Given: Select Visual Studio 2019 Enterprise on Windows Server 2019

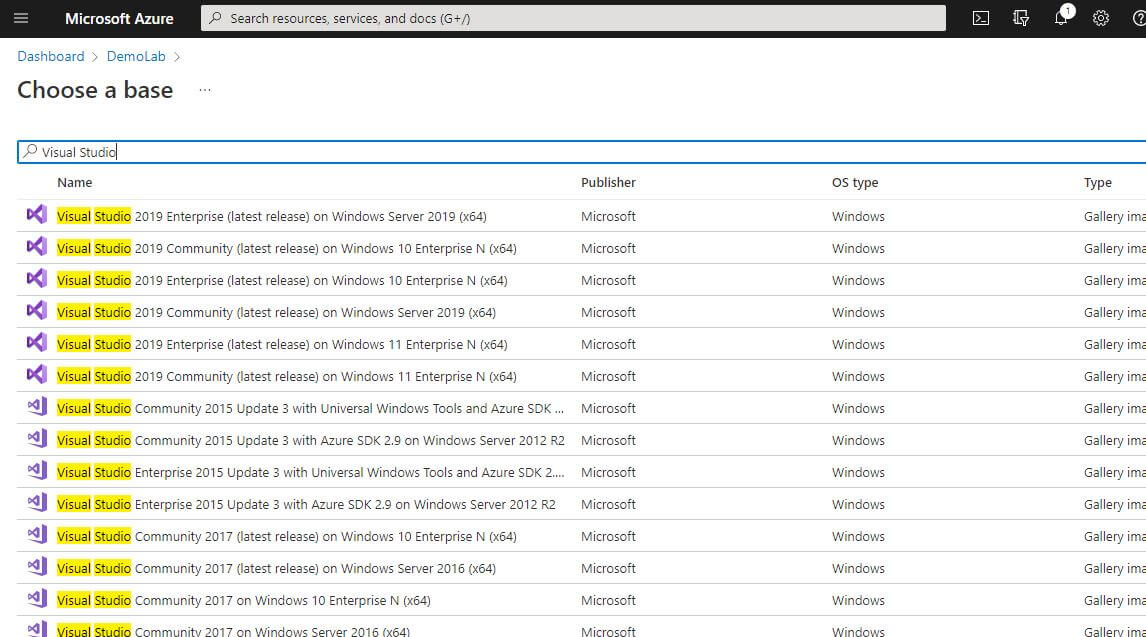Looking at the screenshot, I should (272, 216).
